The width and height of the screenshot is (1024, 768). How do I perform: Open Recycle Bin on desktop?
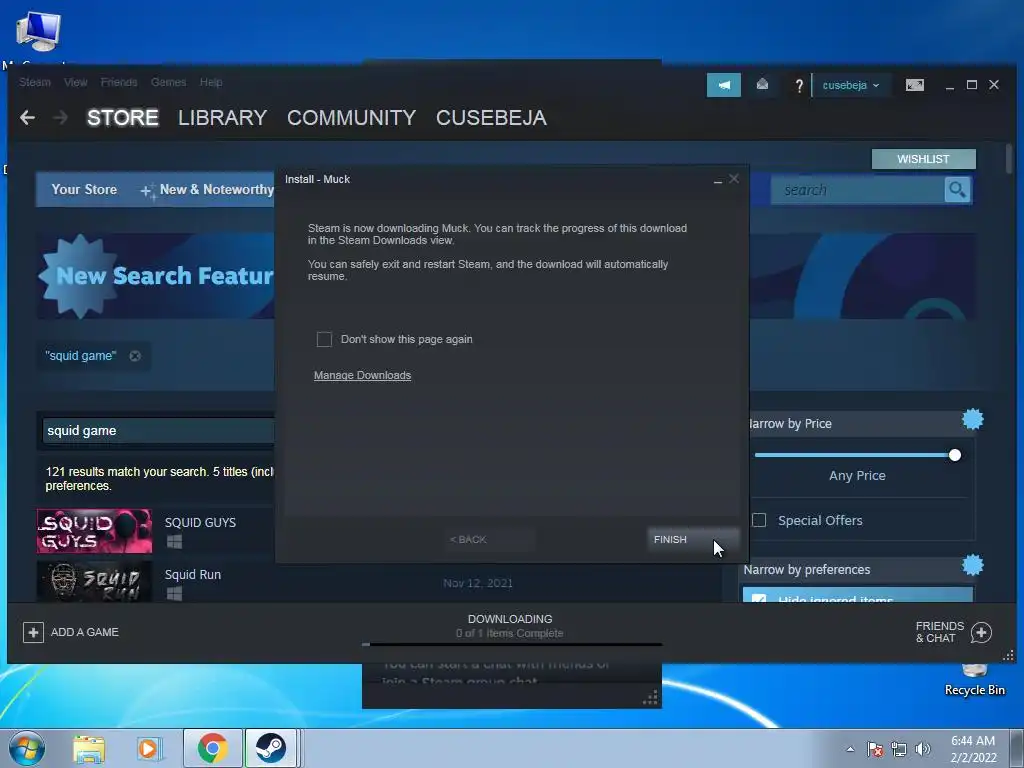(974, 680)
